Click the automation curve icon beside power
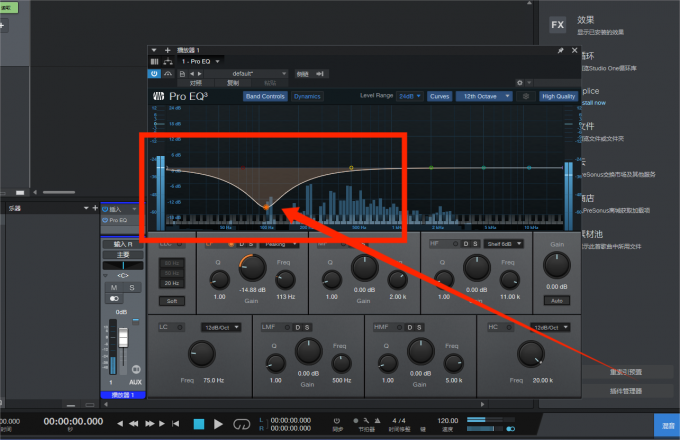The width and height of the screenshot is (680, 440). (x=167, y=74)
